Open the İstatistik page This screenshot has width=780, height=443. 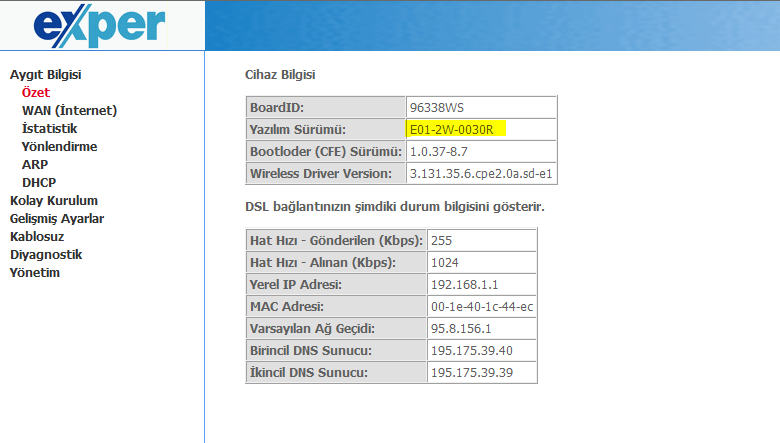coord(50,128)
